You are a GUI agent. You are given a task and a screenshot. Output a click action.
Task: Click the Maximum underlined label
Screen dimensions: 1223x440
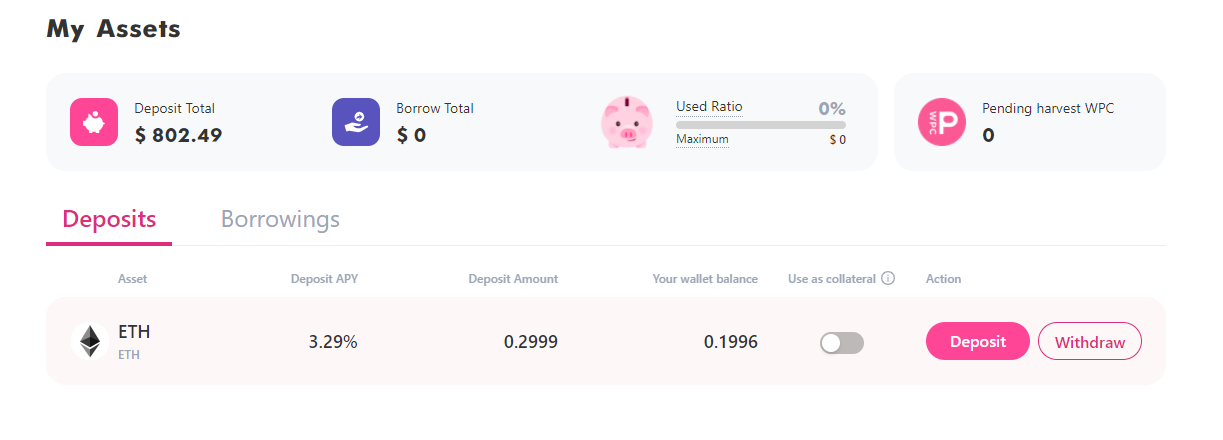coord(702,139)
